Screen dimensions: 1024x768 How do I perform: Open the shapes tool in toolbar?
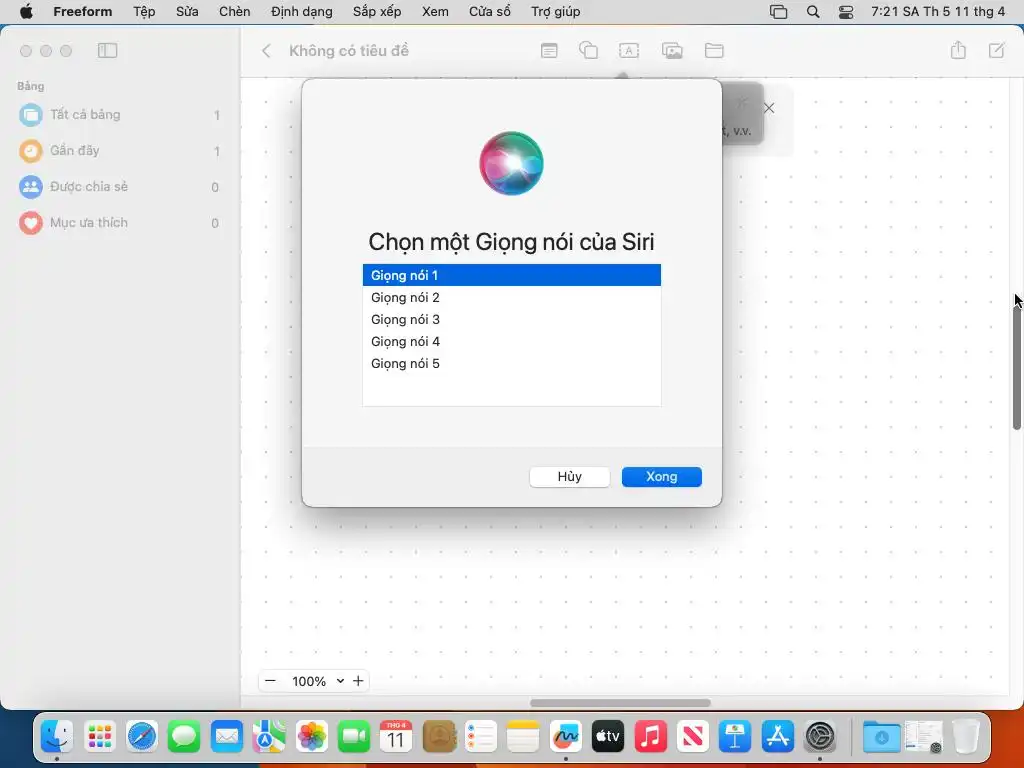588,50
